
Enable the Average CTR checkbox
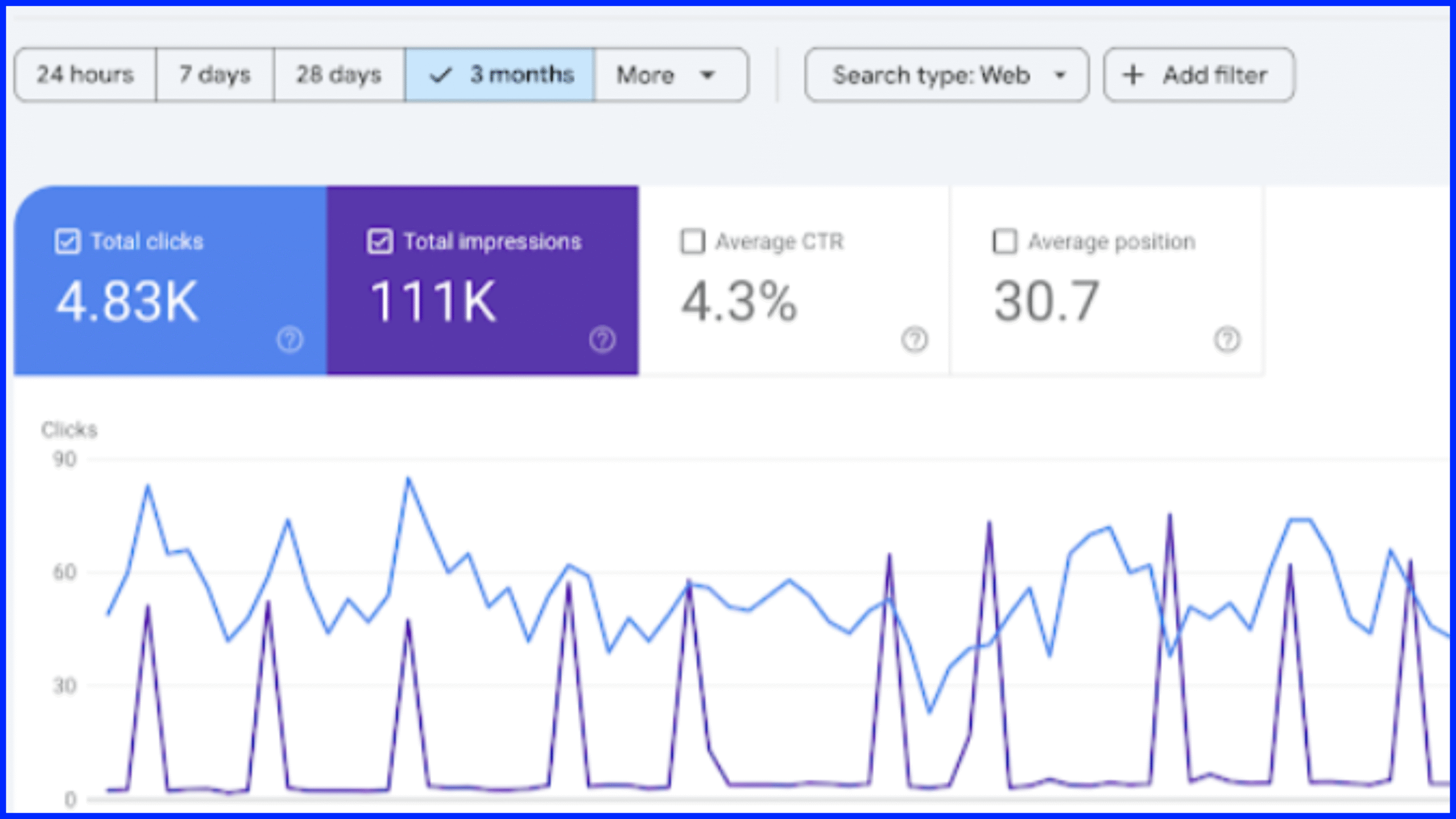693,241
